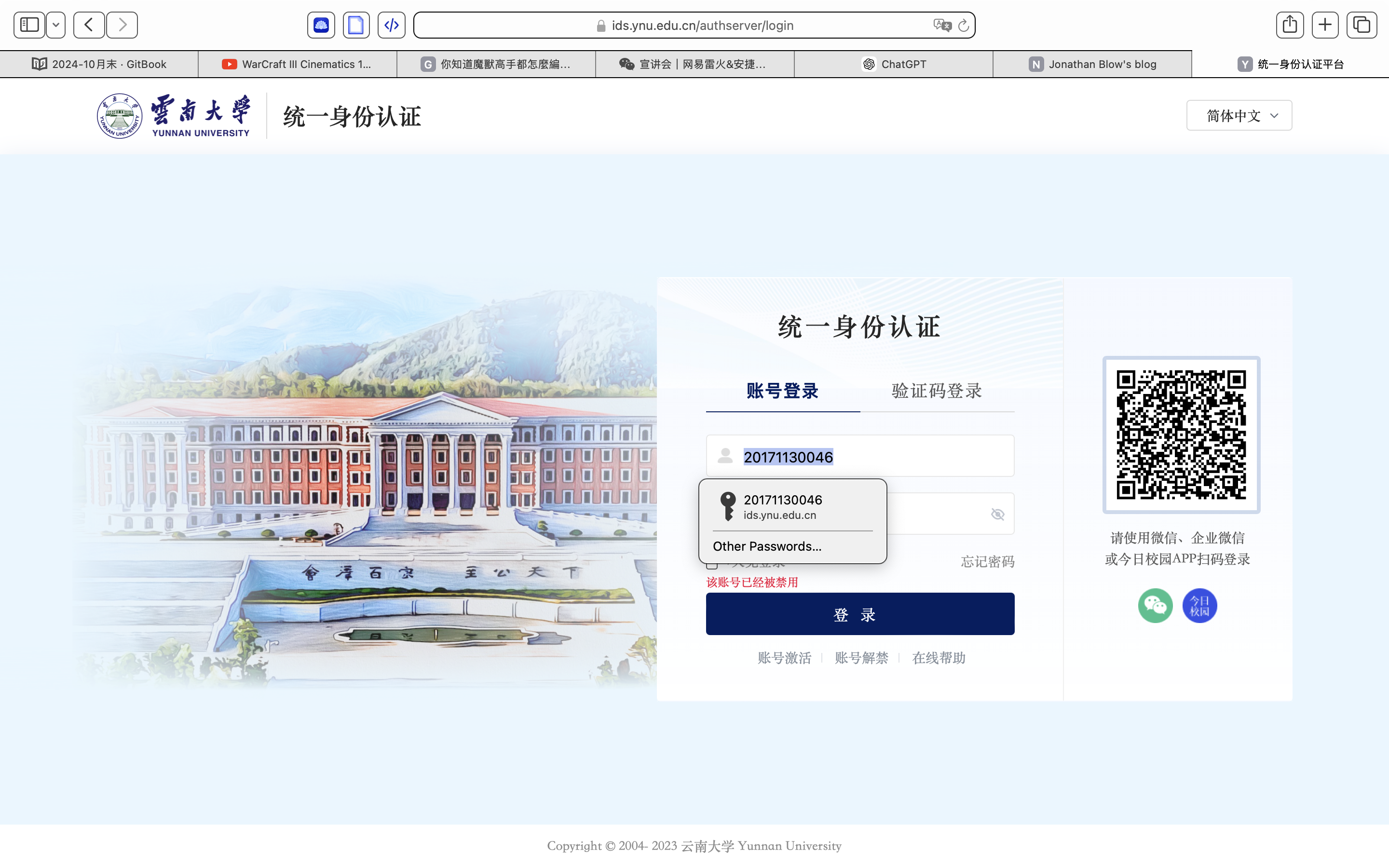The width and height of the screenshot is (1389, 868).
Task: Click the 今日校园 login icon
Action: pos(1199,606)
